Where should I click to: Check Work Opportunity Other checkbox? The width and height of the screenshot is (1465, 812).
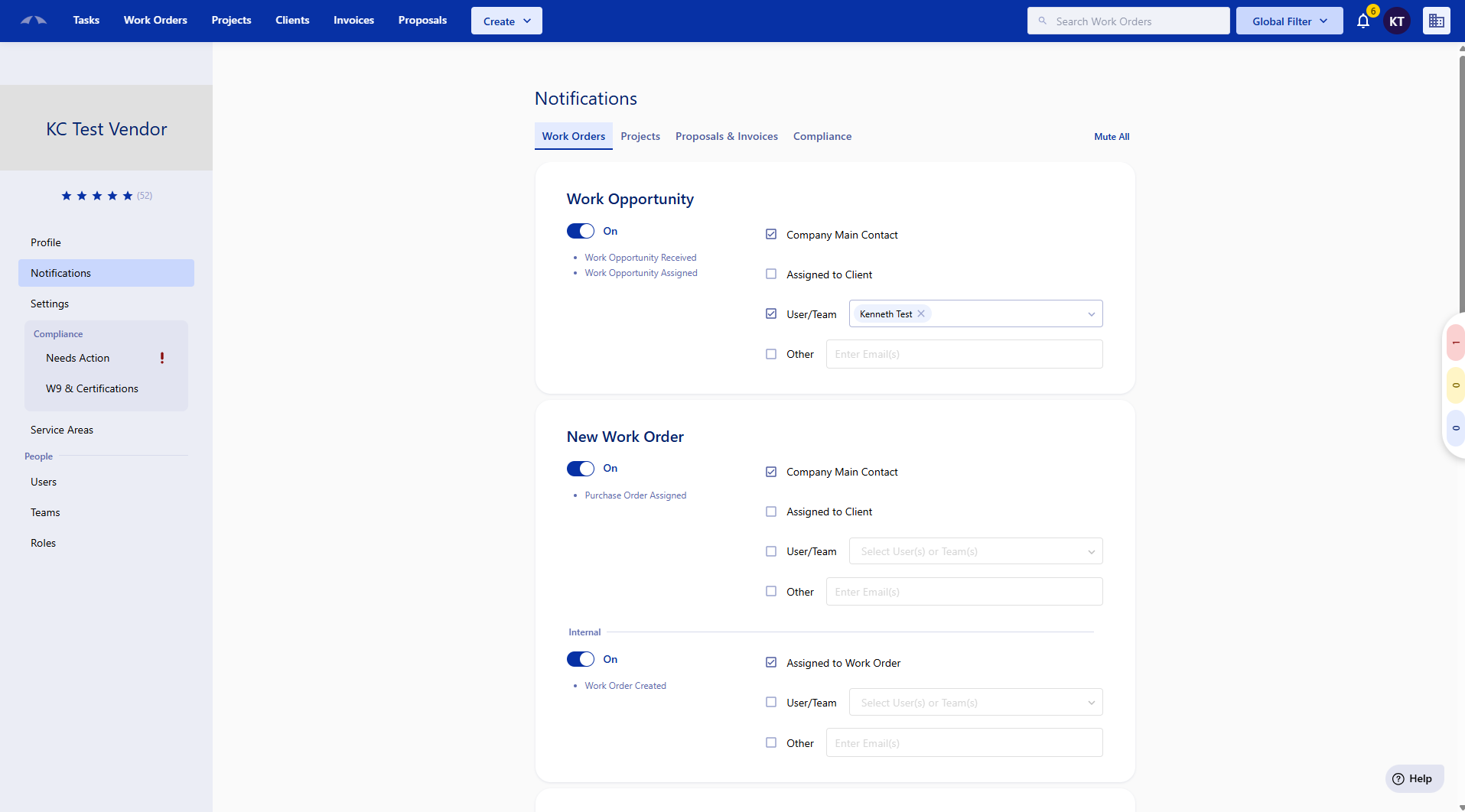click(x=771, y=354)
